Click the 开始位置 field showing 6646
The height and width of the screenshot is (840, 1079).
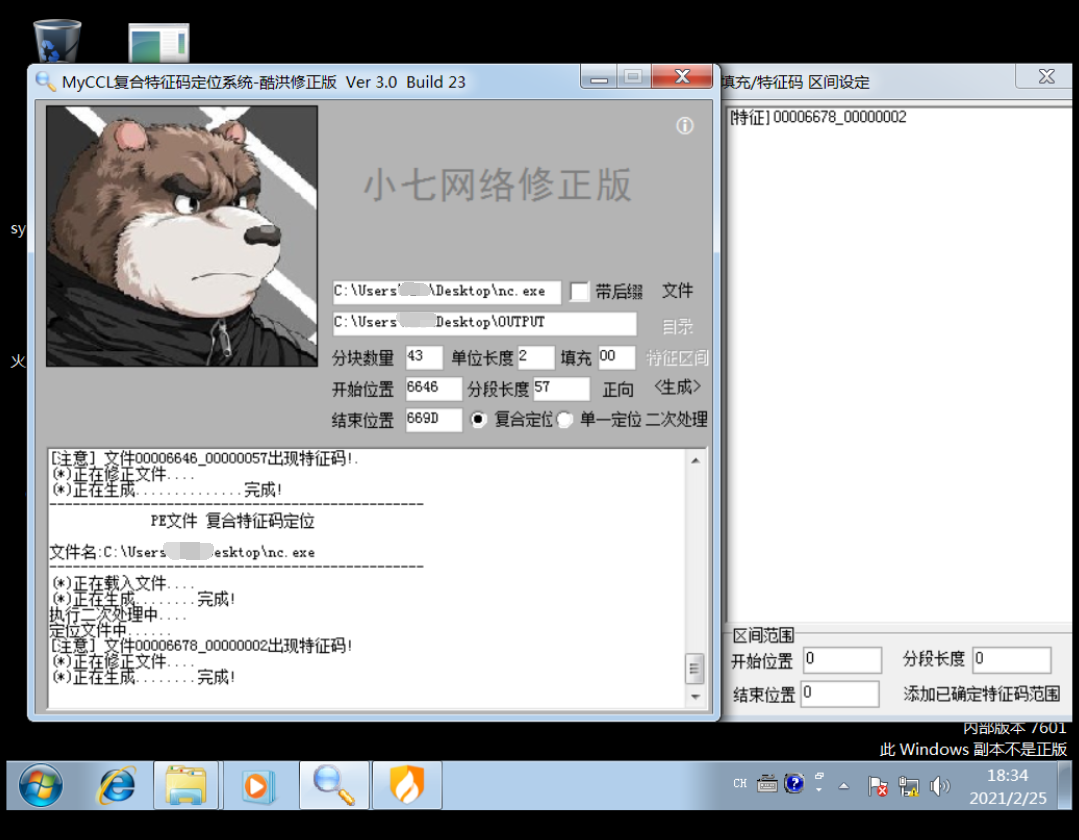pyautogui.click(x=434, y=388)
